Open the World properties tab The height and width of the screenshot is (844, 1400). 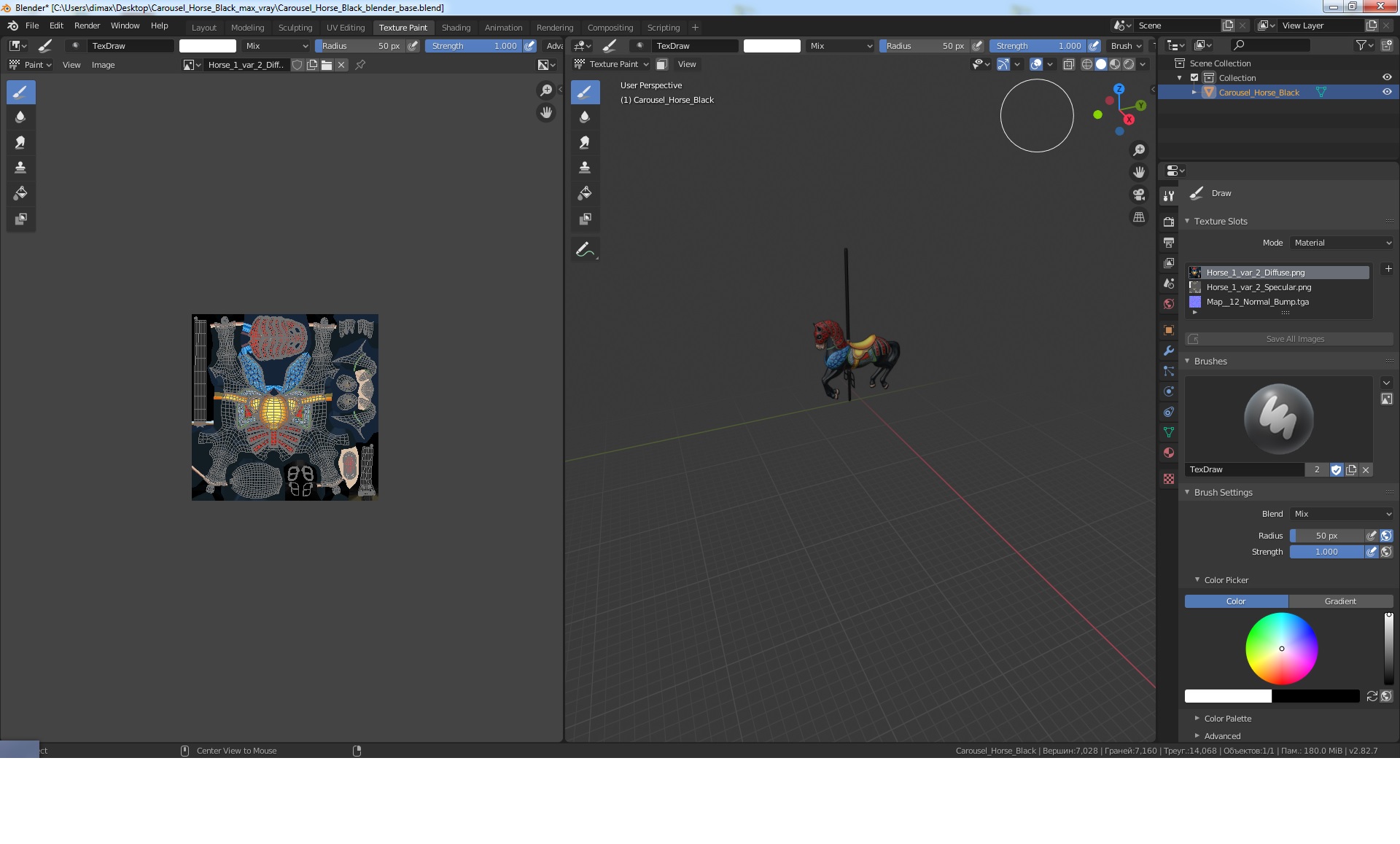click(1169, 304)
